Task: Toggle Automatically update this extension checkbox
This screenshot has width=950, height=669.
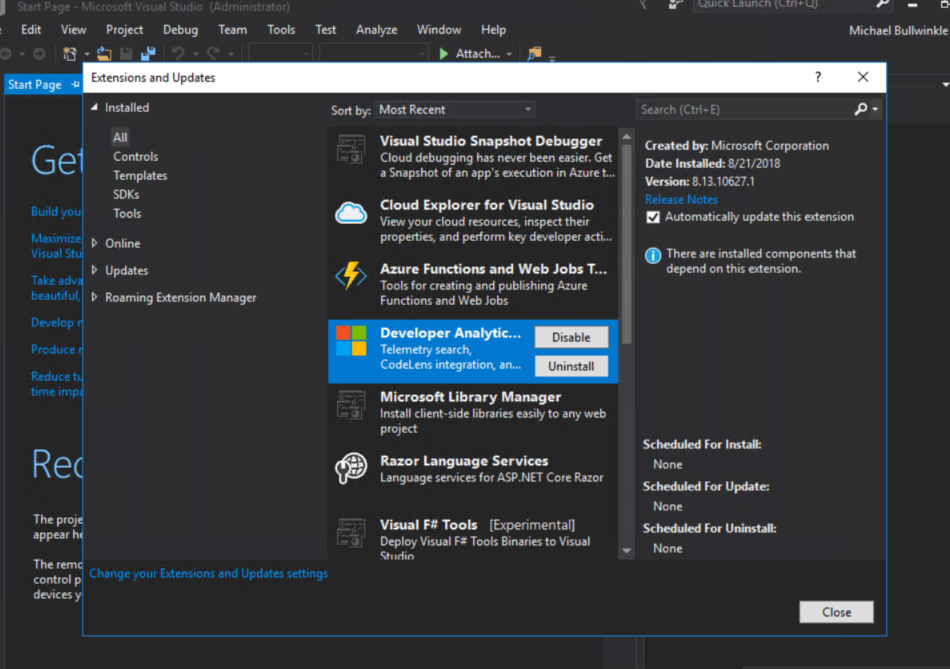Action: pos(653,217)
